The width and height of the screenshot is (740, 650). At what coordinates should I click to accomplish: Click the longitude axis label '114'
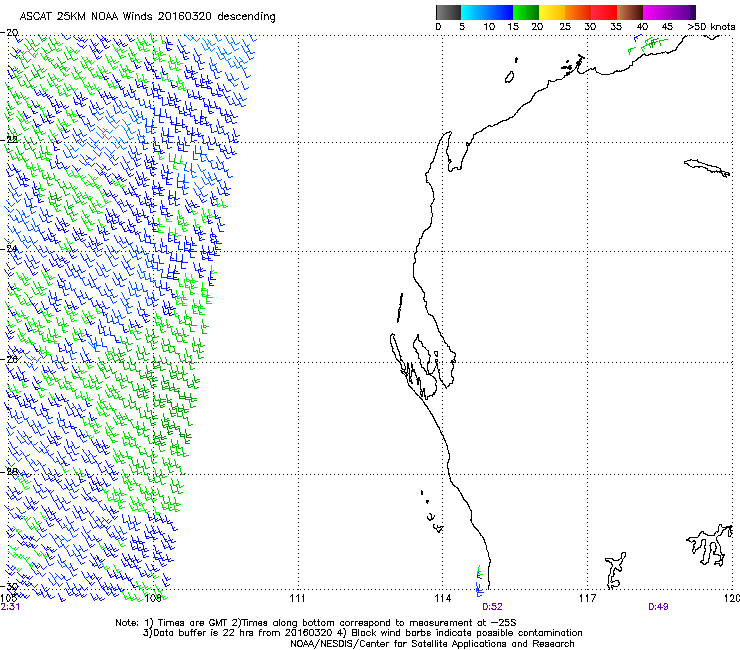point(442,599)
